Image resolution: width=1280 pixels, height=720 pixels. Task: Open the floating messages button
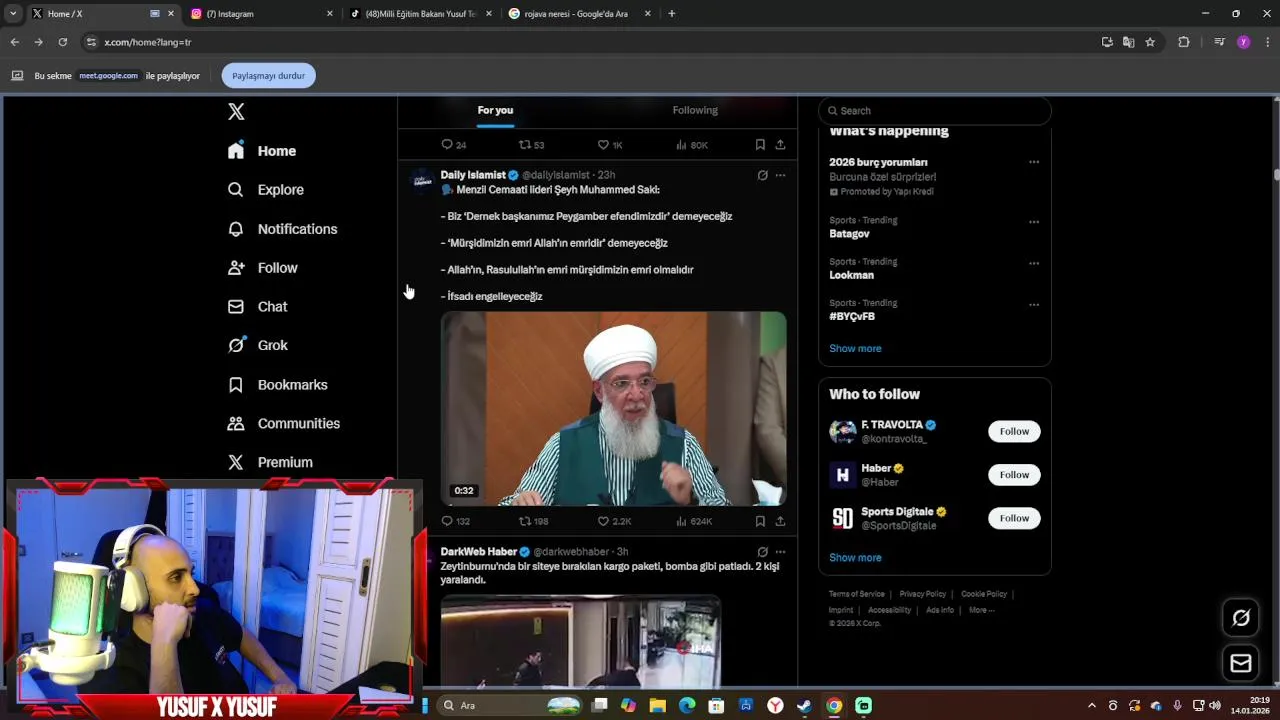pos(1241,663)
